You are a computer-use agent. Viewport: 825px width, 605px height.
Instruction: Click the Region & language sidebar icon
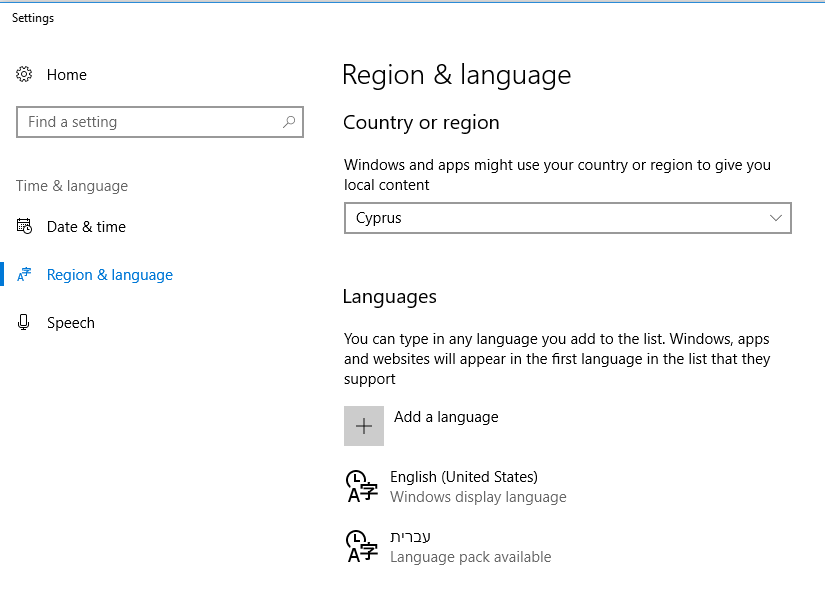24,274
